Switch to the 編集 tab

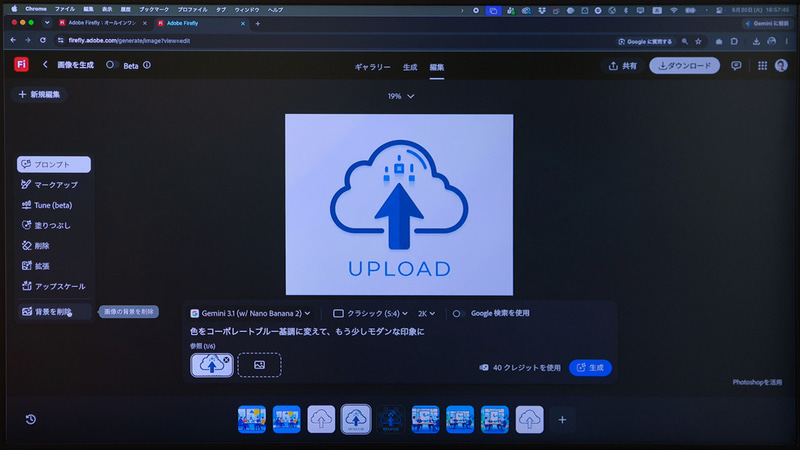[437, 67]
